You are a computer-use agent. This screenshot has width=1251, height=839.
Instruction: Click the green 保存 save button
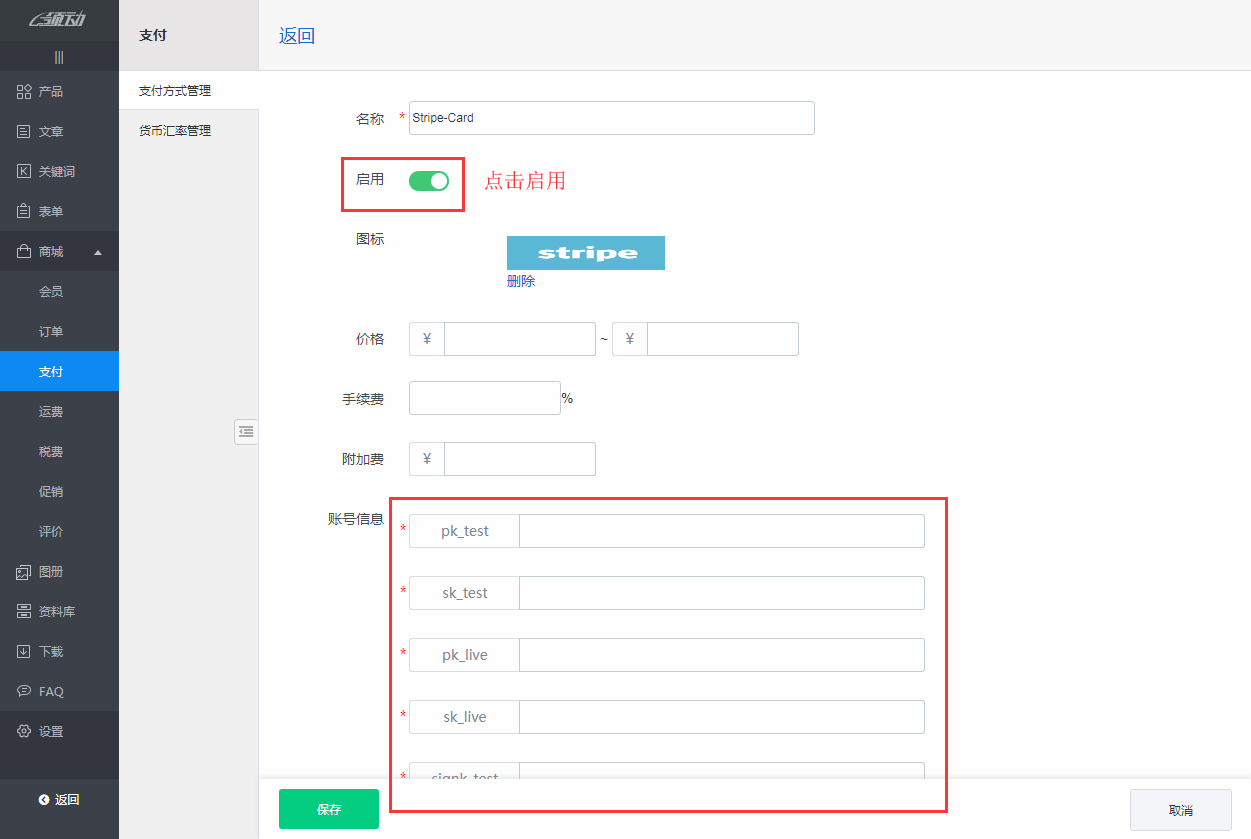328,808
